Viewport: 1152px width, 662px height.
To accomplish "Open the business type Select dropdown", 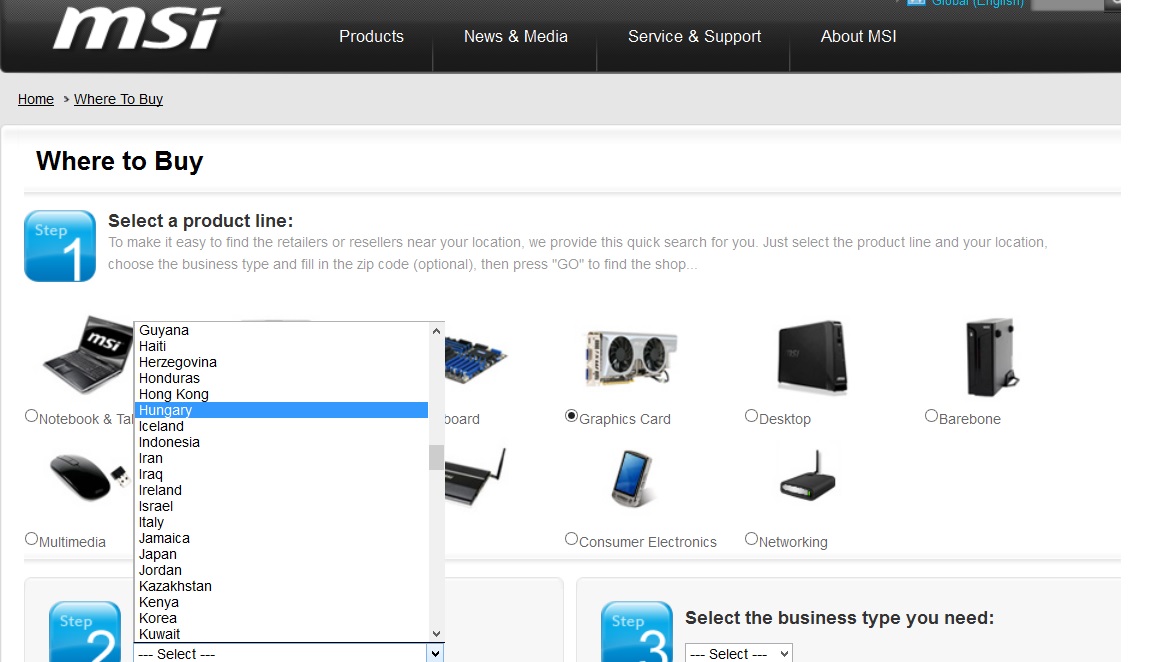I will 739,653.
